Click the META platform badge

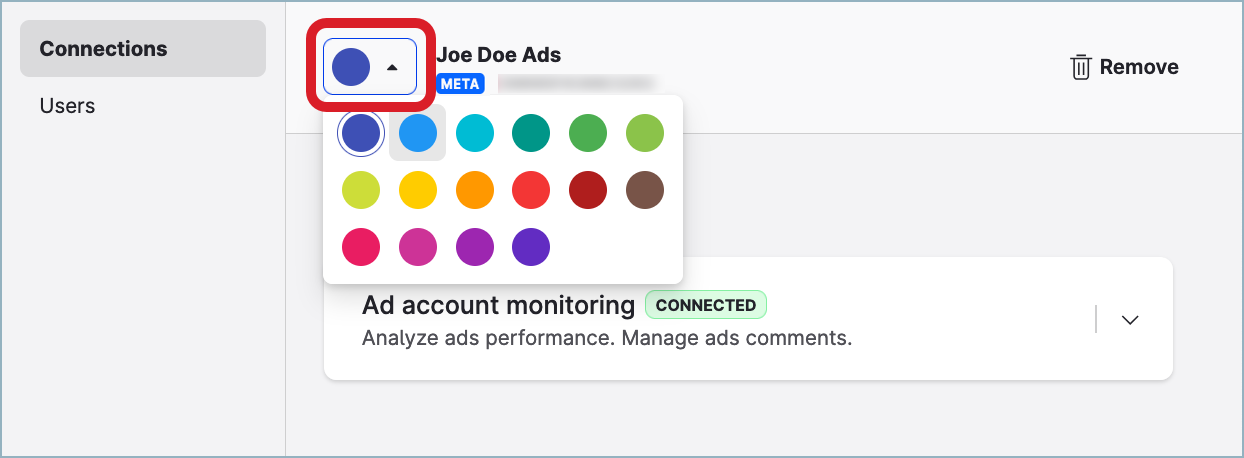point(460,84)
